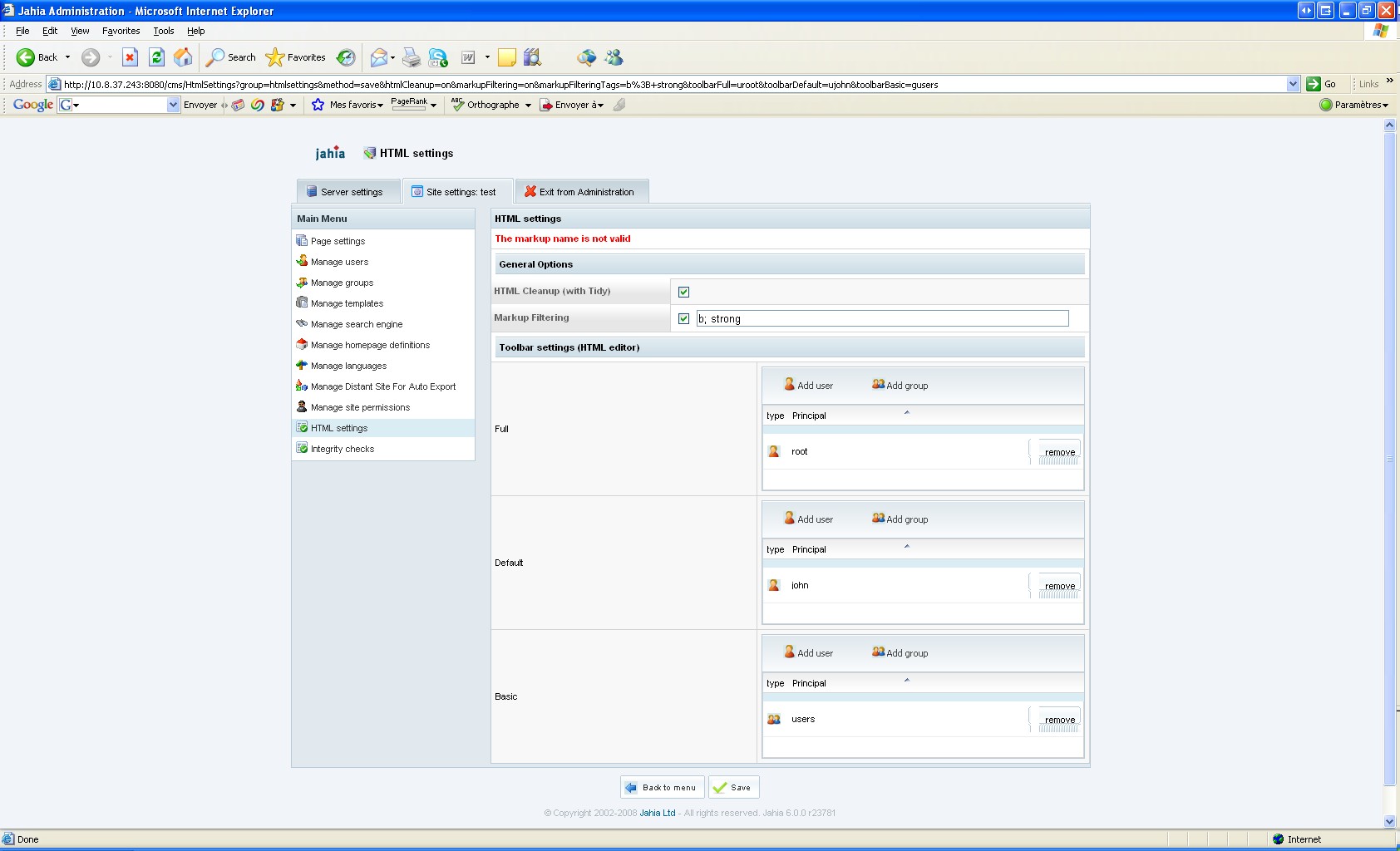
Task: Click the root user icon in Full list
Action: [774, 451]
